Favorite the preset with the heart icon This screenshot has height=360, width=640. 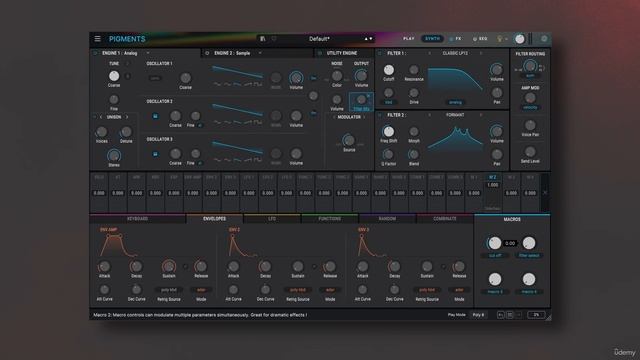tap(274, 39)
